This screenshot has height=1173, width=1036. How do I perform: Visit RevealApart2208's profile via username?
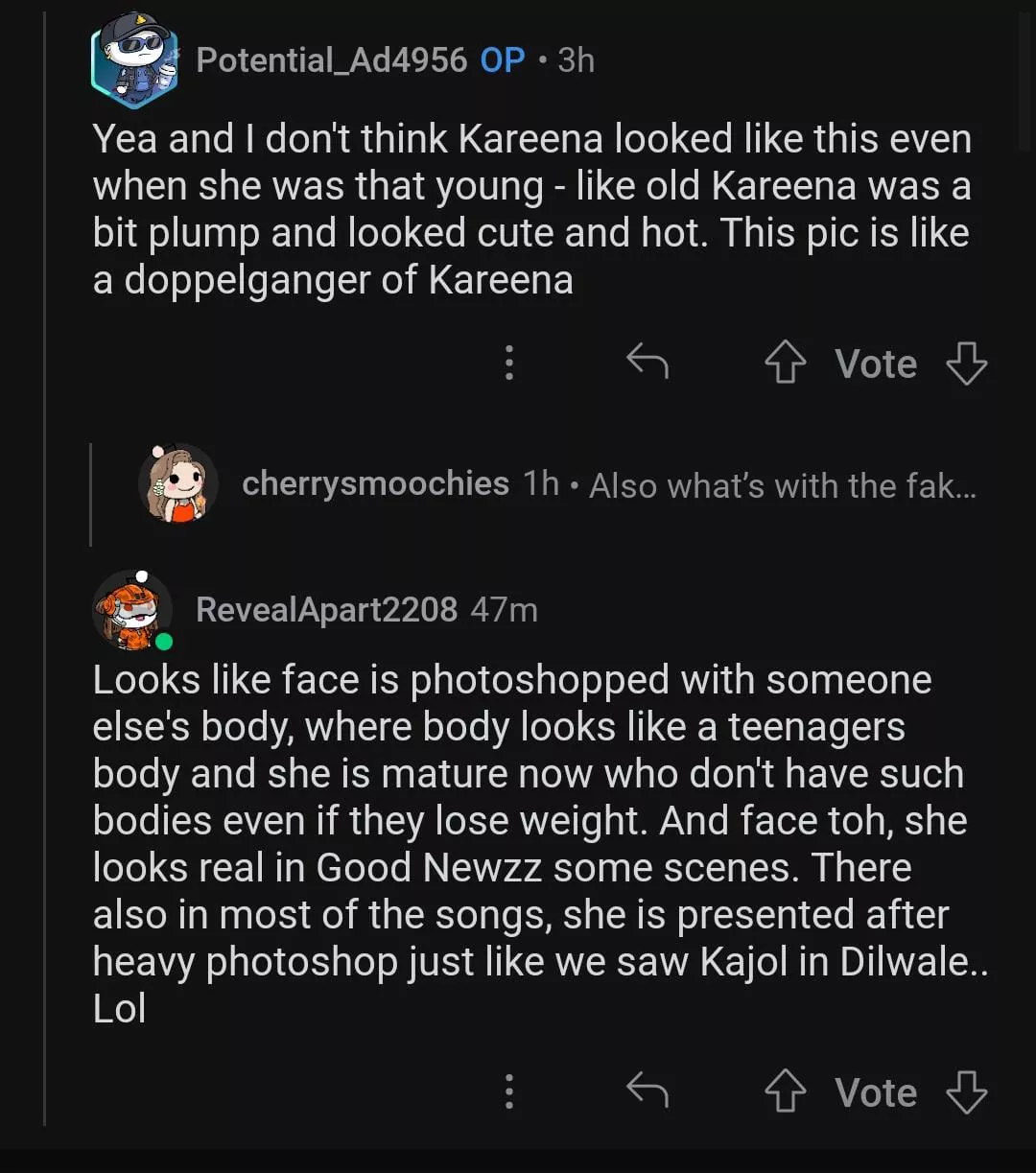[326, 610]
